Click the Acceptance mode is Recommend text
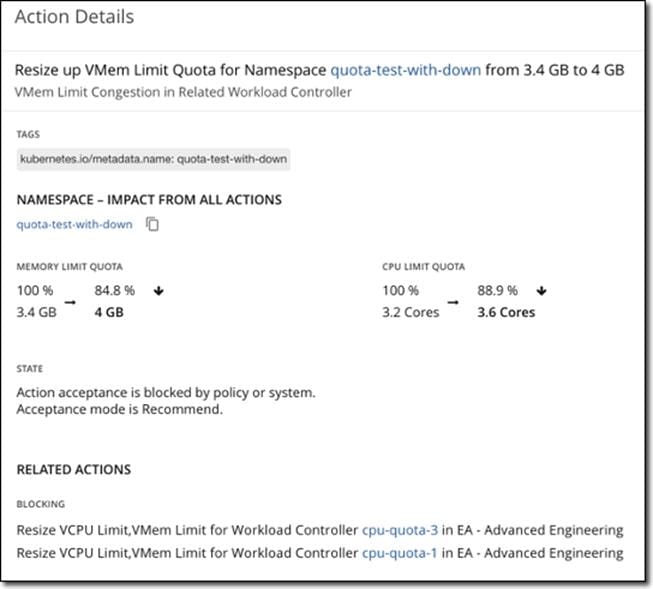 120,409
